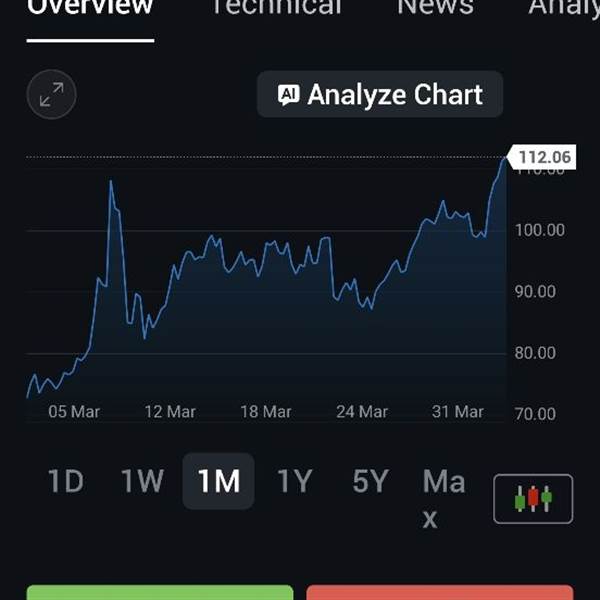
Task: Show the Max time range
Action: [443, 498]
